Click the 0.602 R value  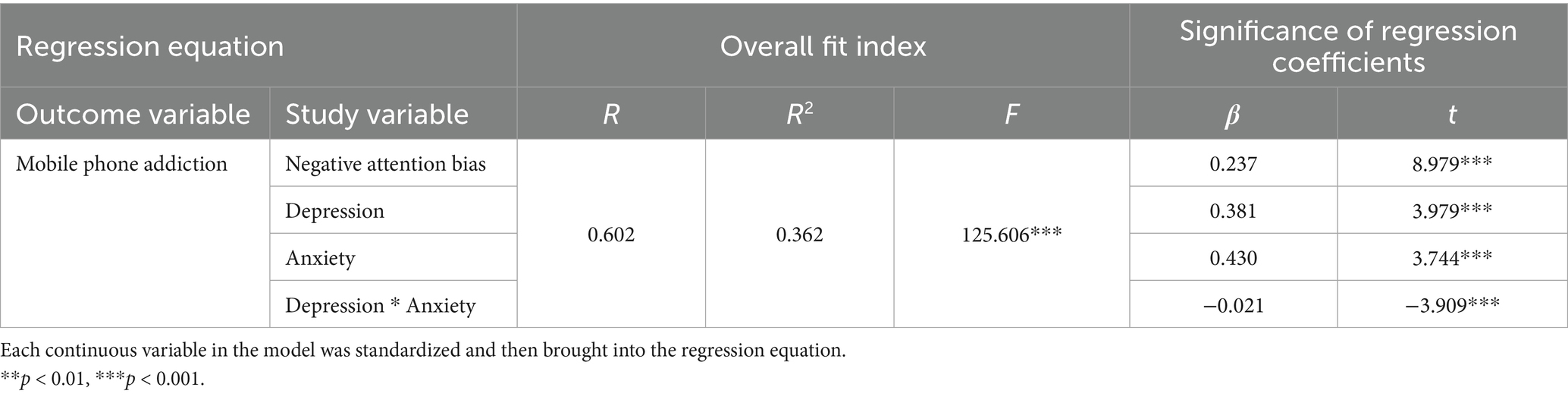[x=611, y=235]
